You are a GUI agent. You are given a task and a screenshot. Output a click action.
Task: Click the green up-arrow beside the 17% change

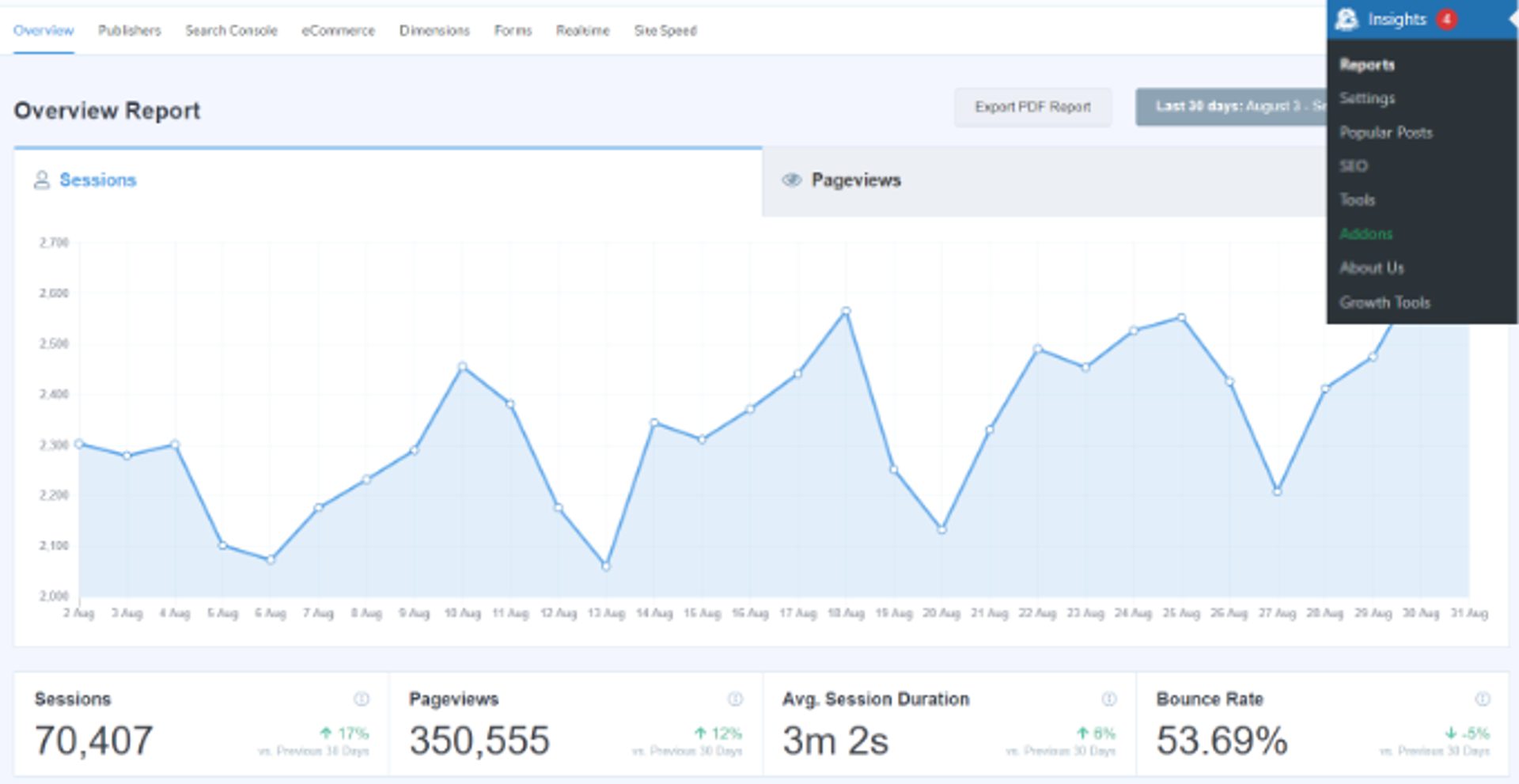(326, 734)
